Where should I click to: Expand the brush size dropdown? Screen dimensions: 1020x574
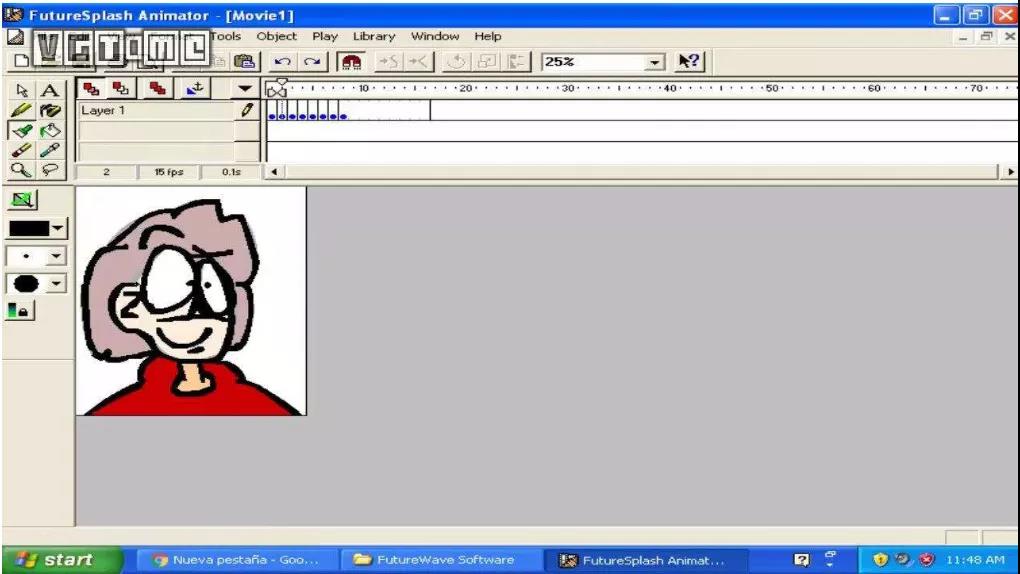click(x=56, y=256)
